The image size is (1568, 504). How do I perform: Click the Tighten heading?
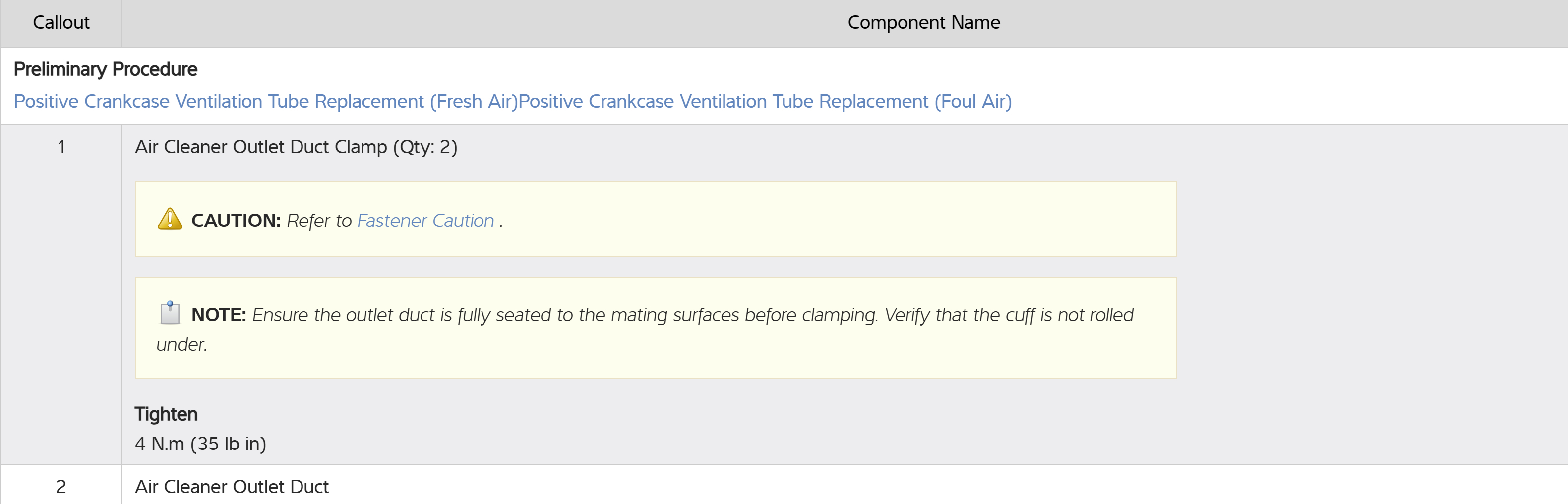pyautogui.click(x=166, y=414)
